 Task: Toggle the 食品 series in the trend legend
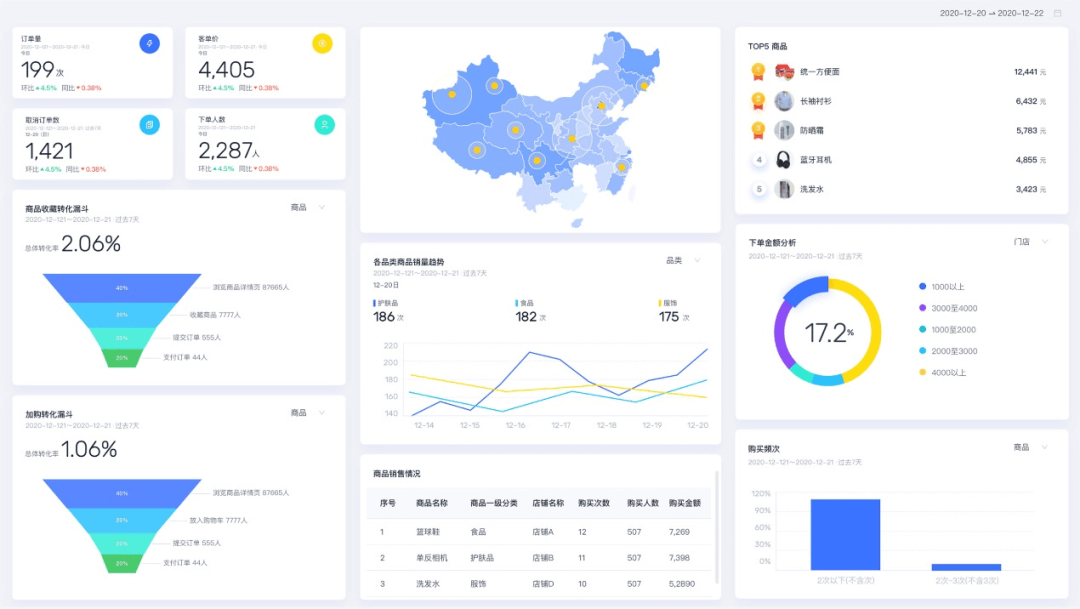pos(525,303)
